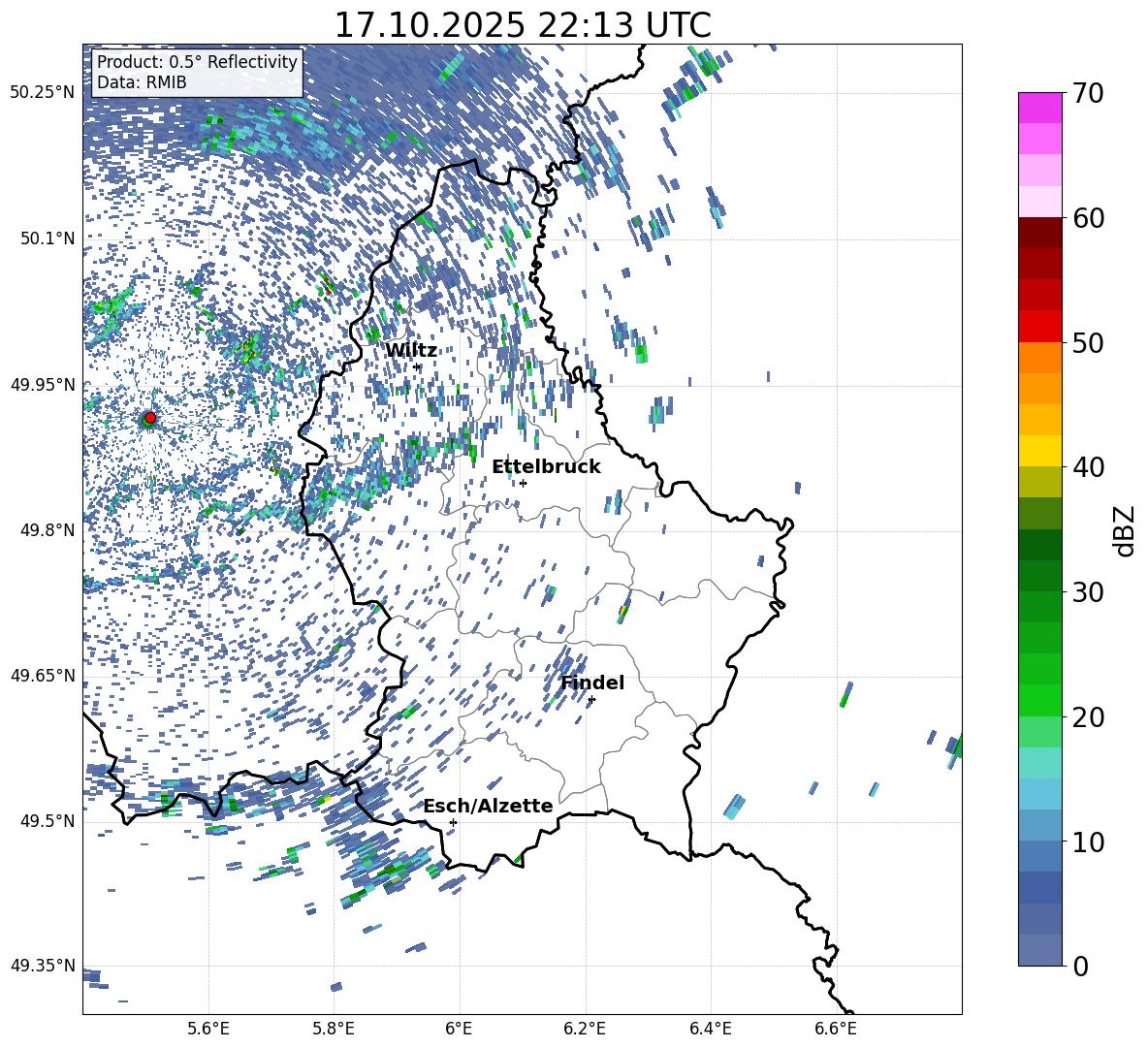Click the cross marker below Wiltz
Image resolution: width=1148 pixels, height=1048 pixels.
click(417, 366)
